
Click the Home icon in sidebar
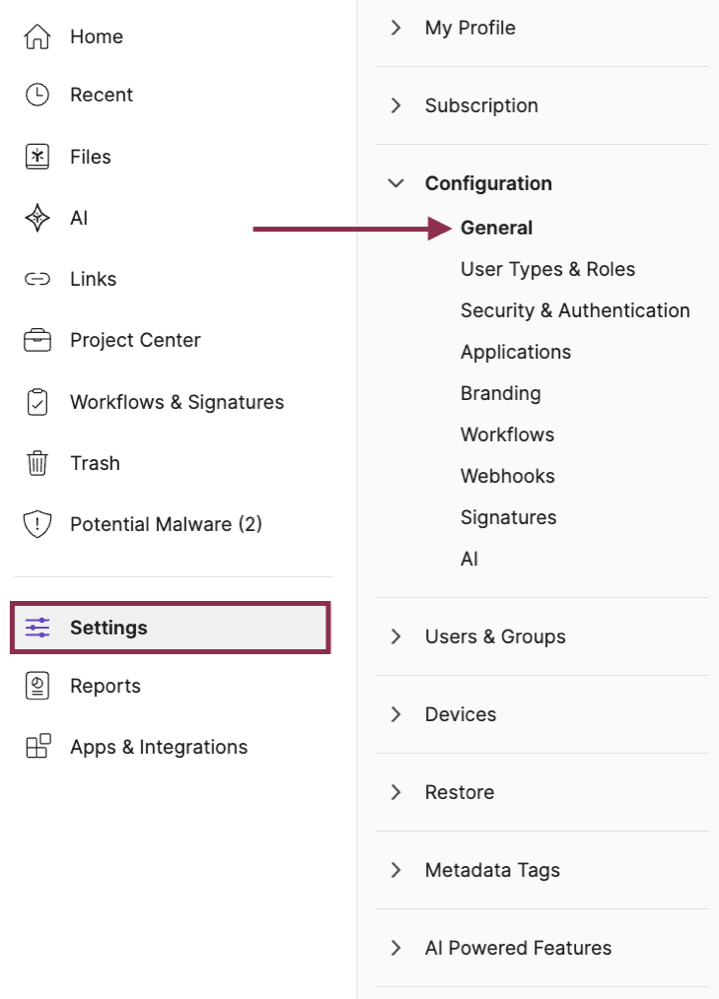tap(37, 36)
